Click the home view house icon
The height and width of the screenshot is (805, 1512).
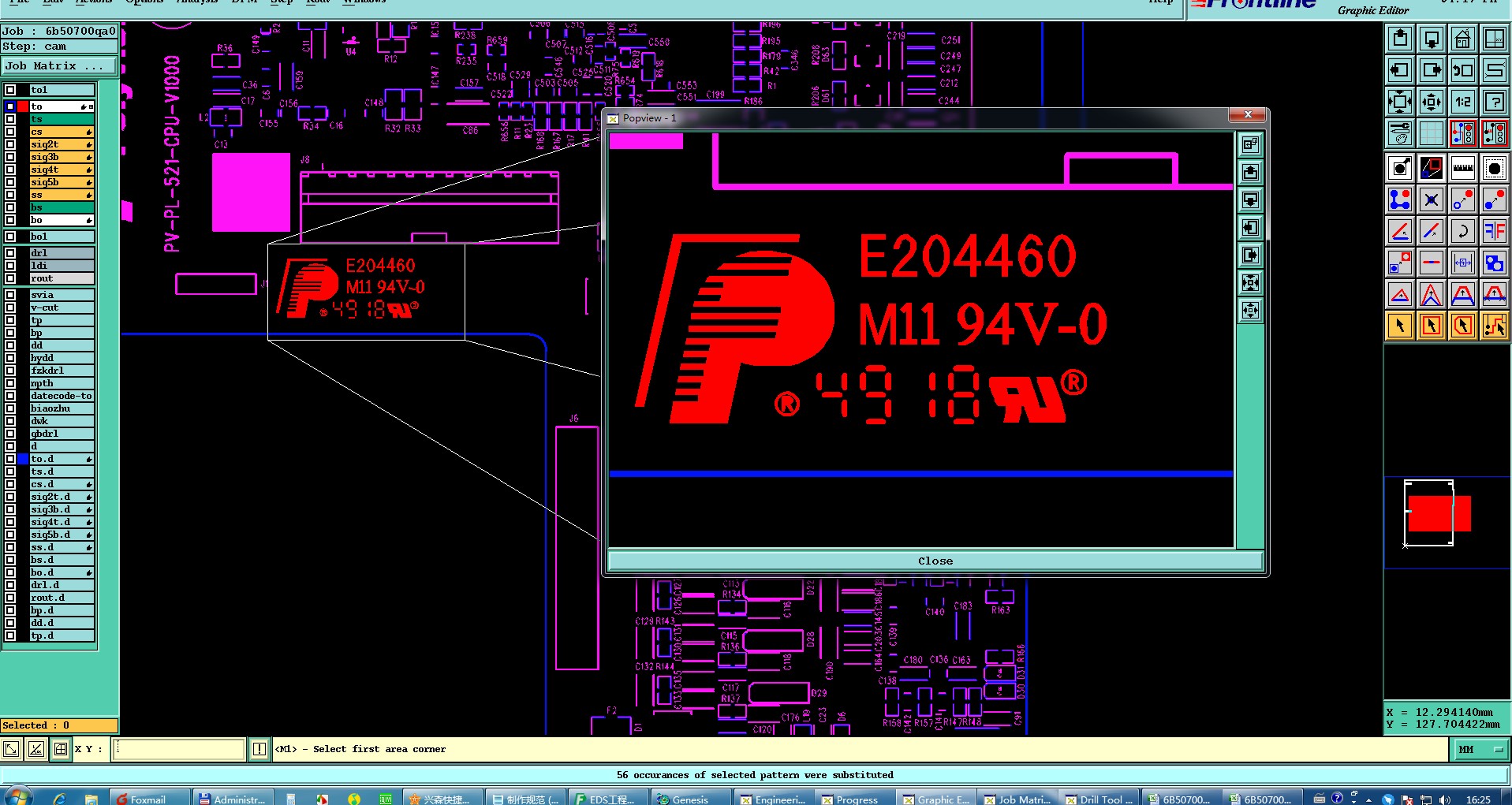pos(1463,39)
